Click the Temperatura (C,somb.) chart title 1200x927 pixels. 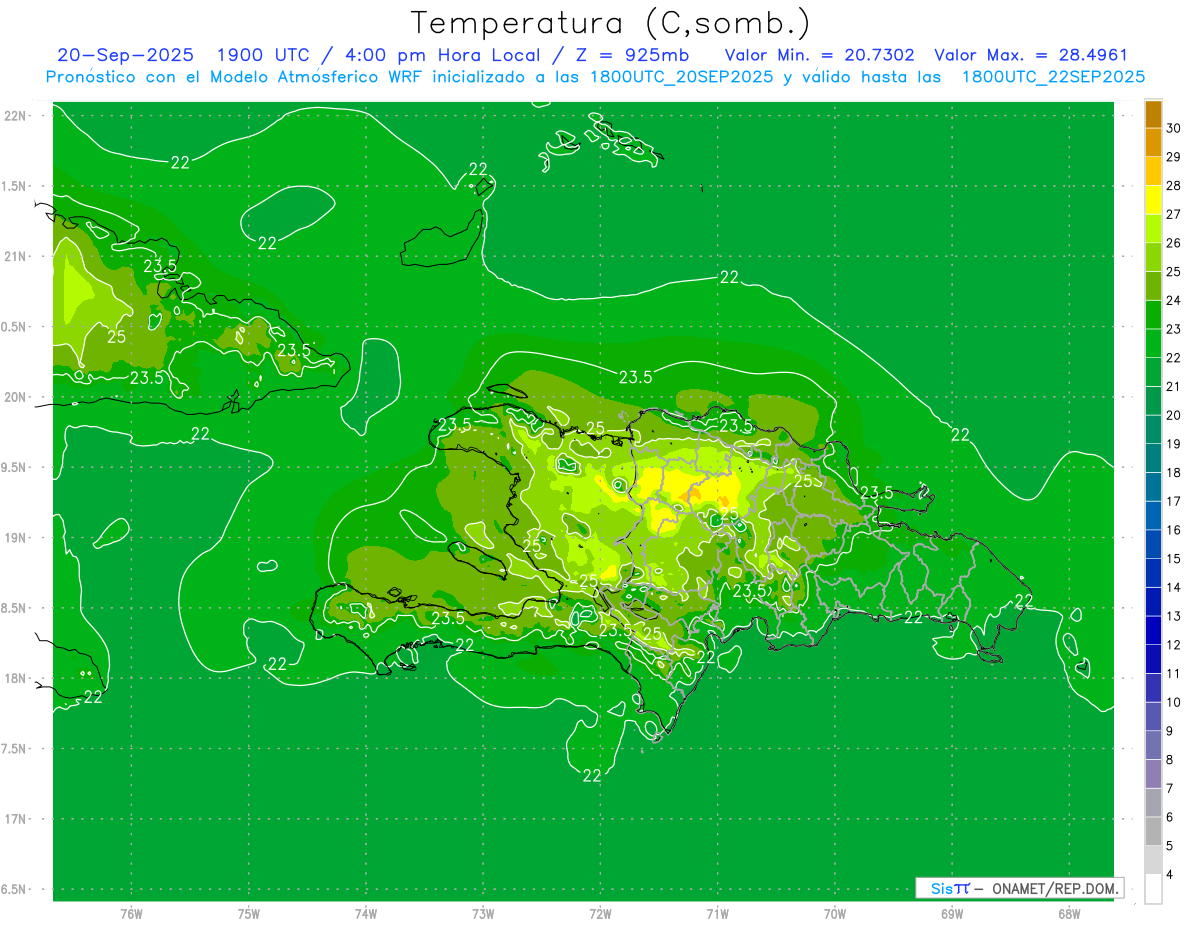[610, 22]
